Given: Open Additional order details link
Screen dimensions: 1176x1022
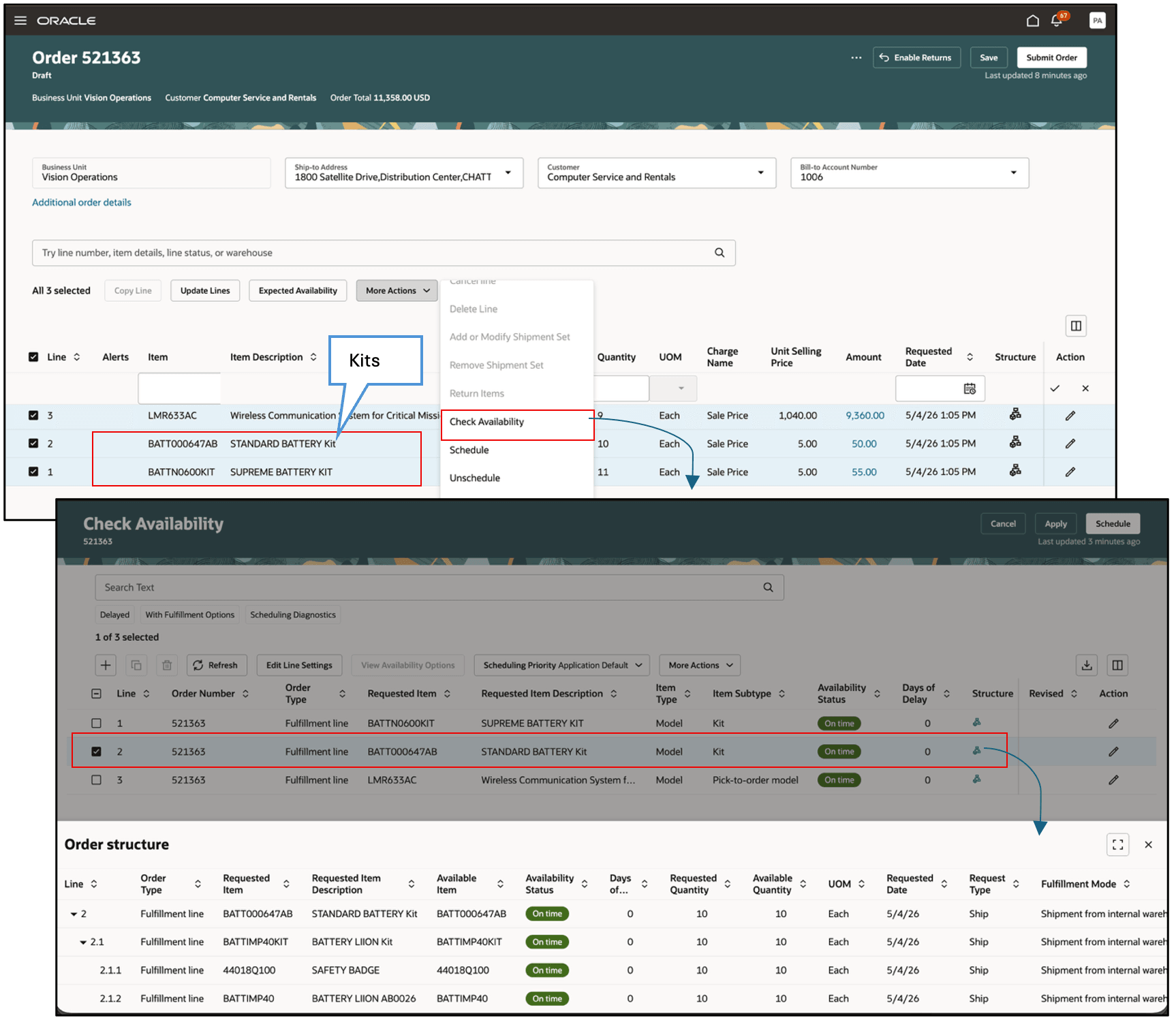Looking at the screenshot, I should click(x=82, y=202).
